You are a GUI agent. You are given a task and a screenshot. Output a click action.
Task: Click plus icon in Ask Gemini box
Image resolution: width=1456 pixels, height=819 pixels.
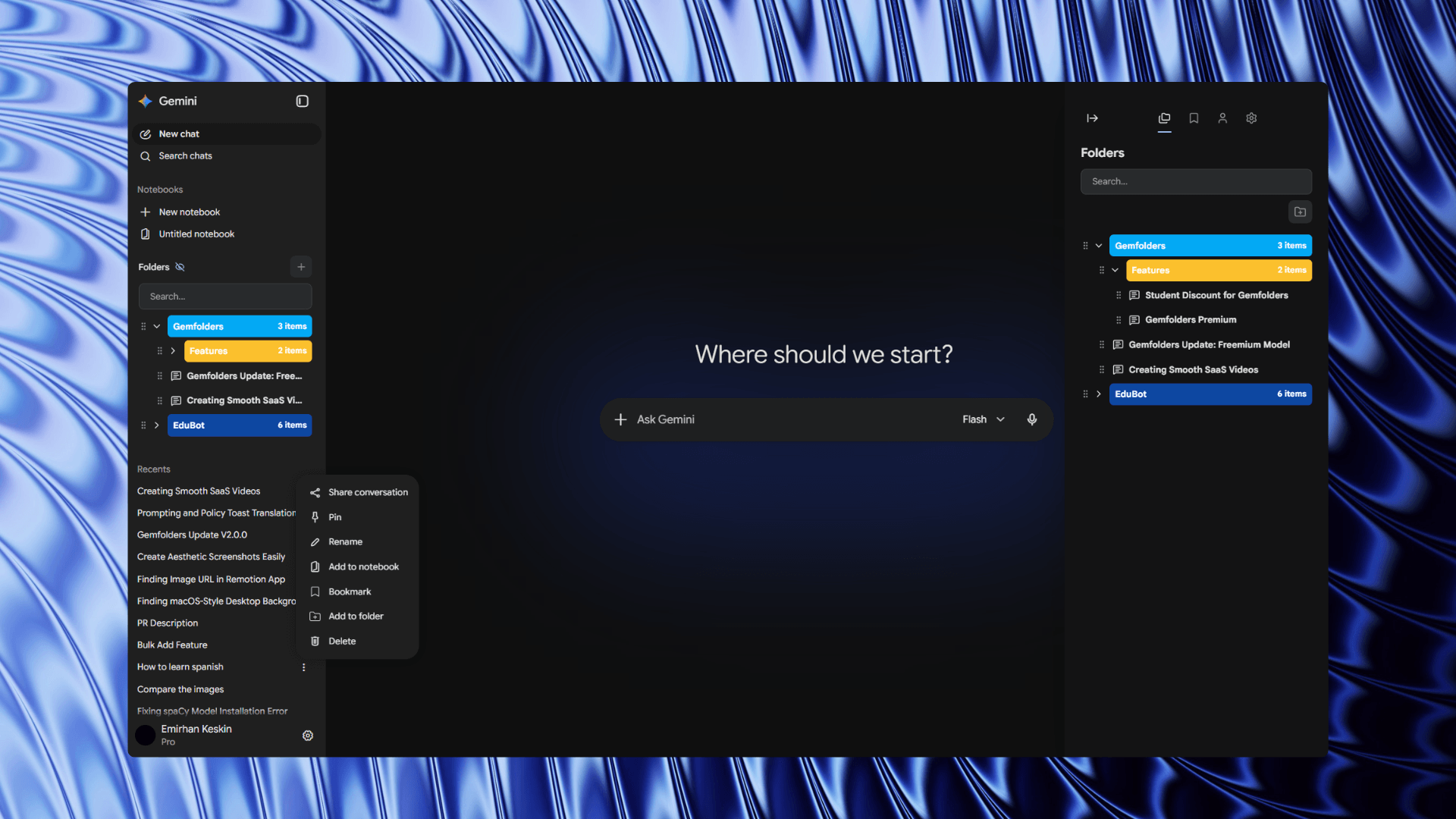pyautogui.click(x=620, y=419)
